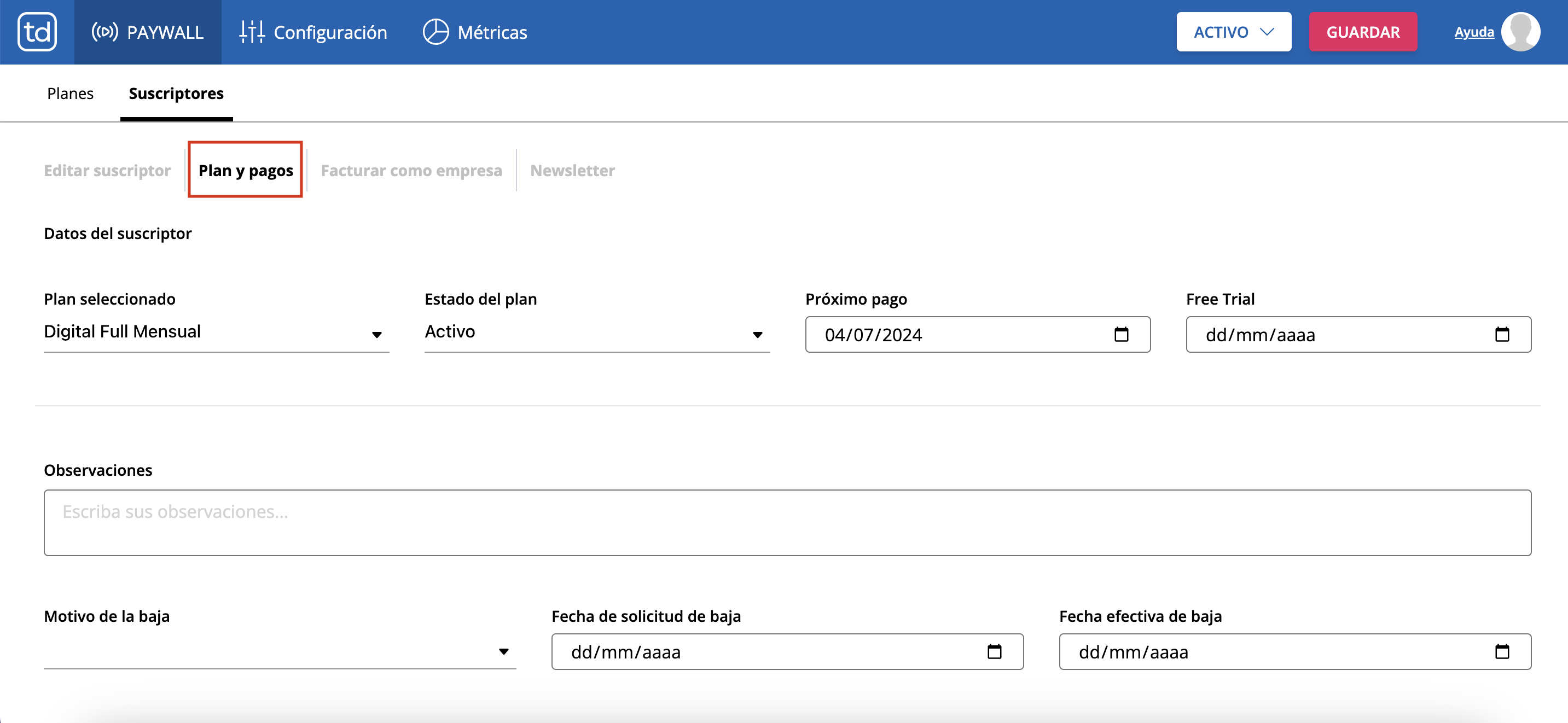Open the Editar suscriptor tab
The image size is (1568, 723).
point(107,171)
